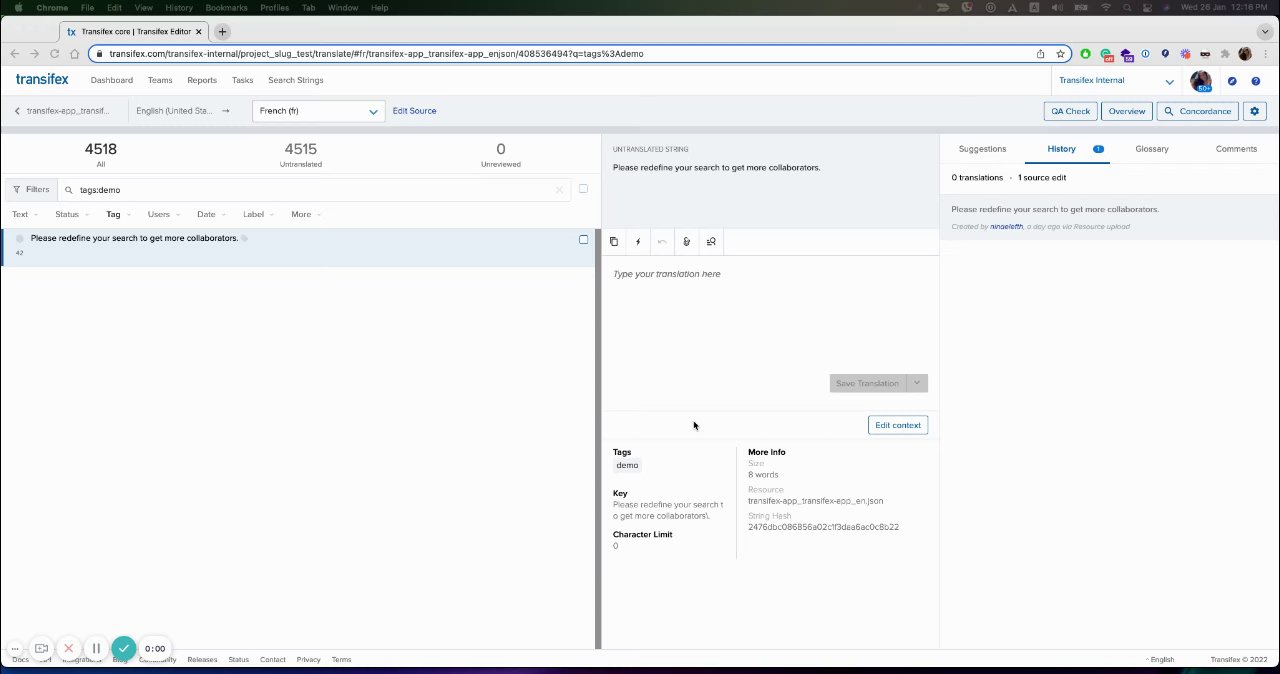Click the QA Check button

pos(1070,111)
